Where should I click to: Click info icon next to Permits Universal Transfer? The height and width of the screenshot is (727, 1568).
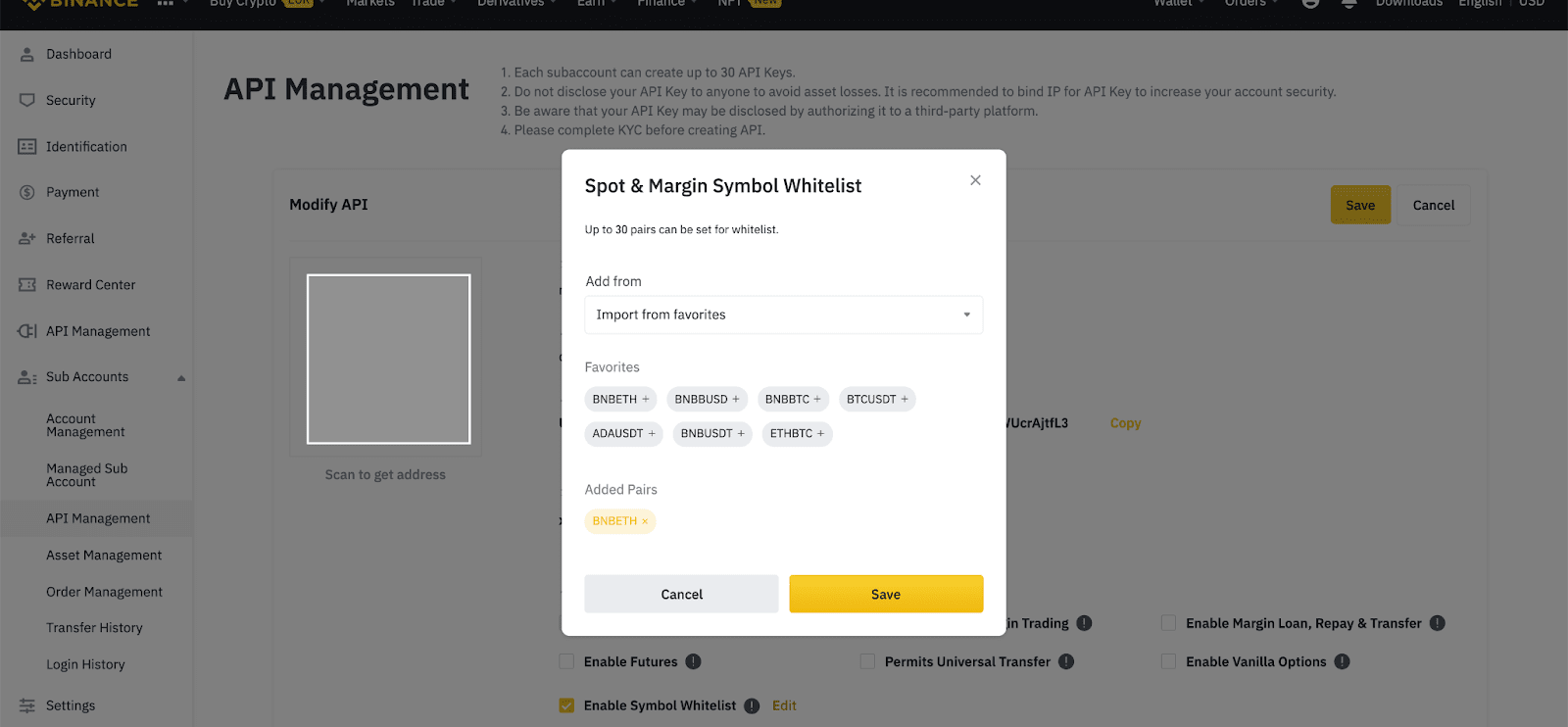click(x=1066, y=661)
